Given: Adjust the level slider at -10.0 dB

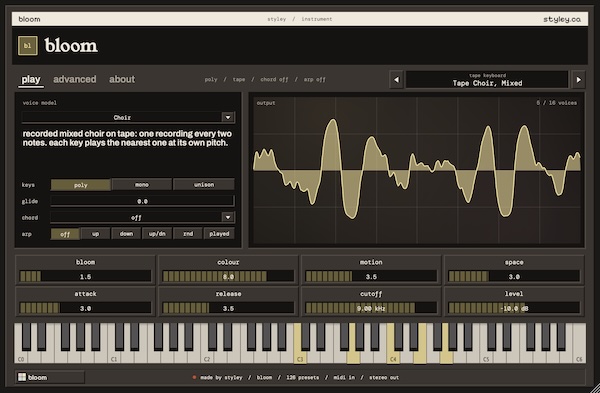Looking at the screenshot, I should [514, 308].
